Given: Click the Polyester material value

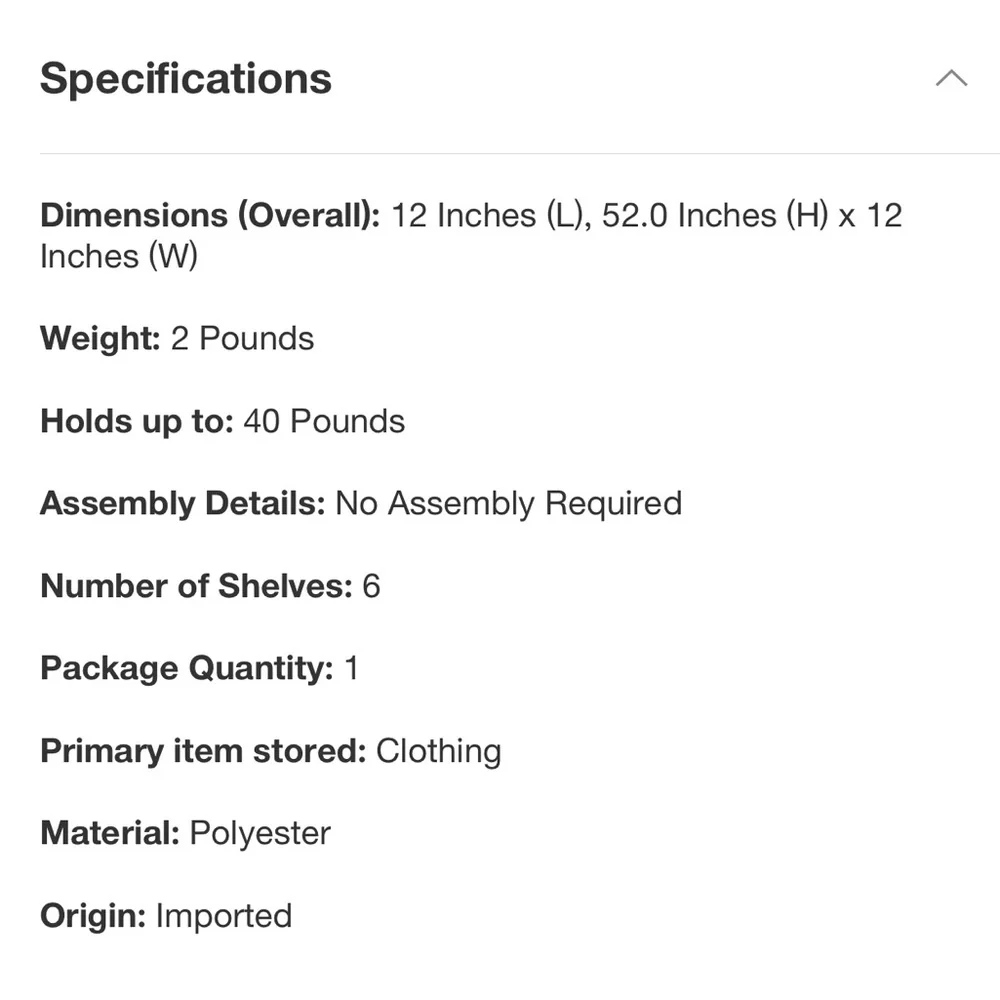Looking at the screenshot, I should (x=260, y=834).
